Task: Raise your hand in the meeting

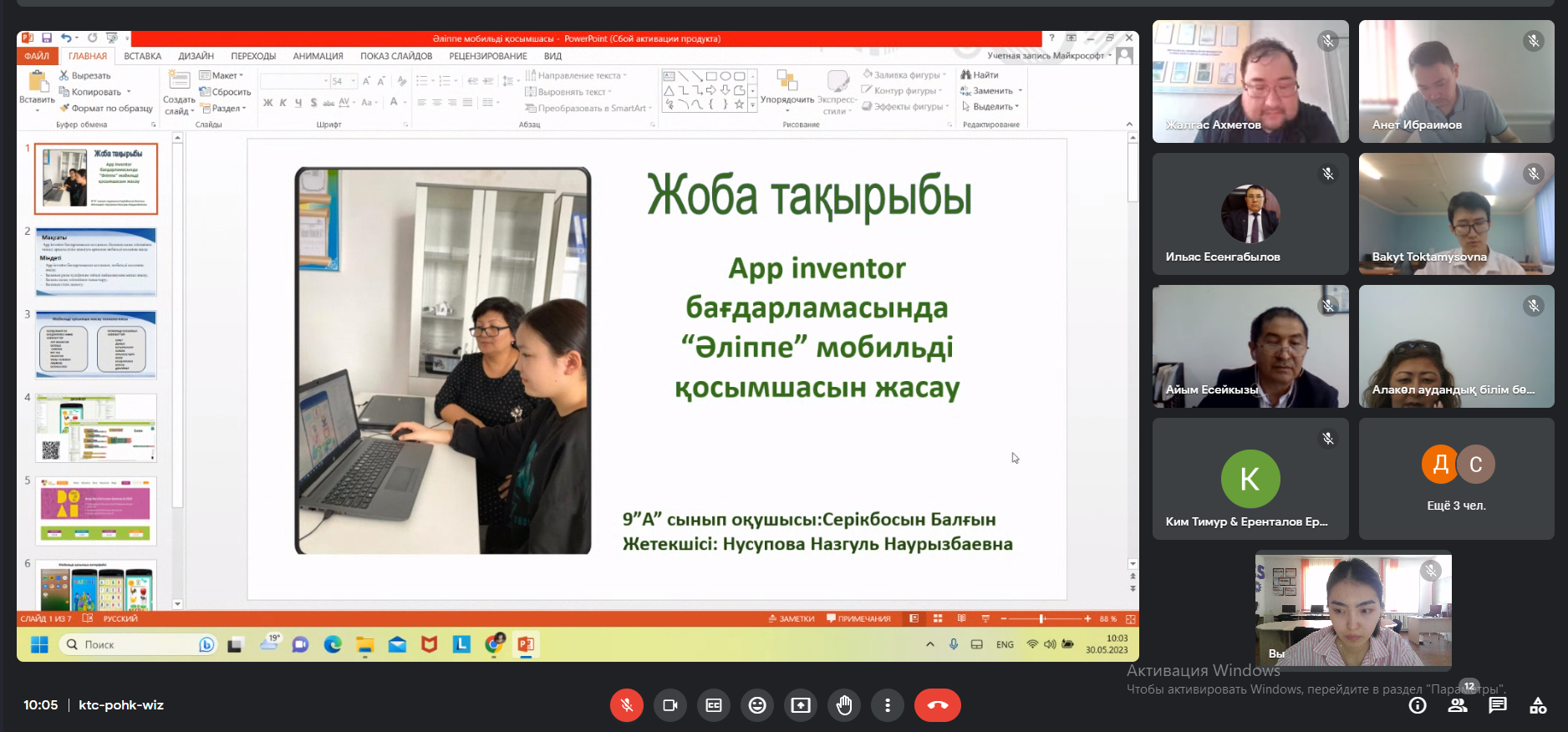Action: 844,705
